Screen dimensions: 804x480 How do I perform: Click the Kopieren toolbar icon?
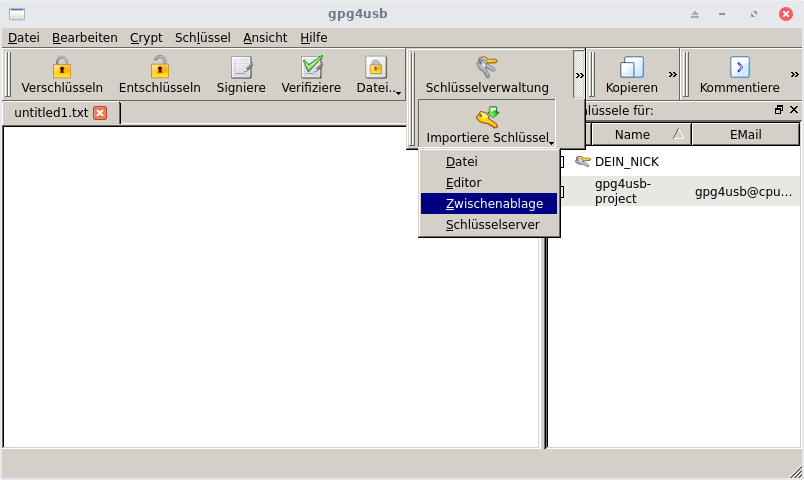point(632,67)
